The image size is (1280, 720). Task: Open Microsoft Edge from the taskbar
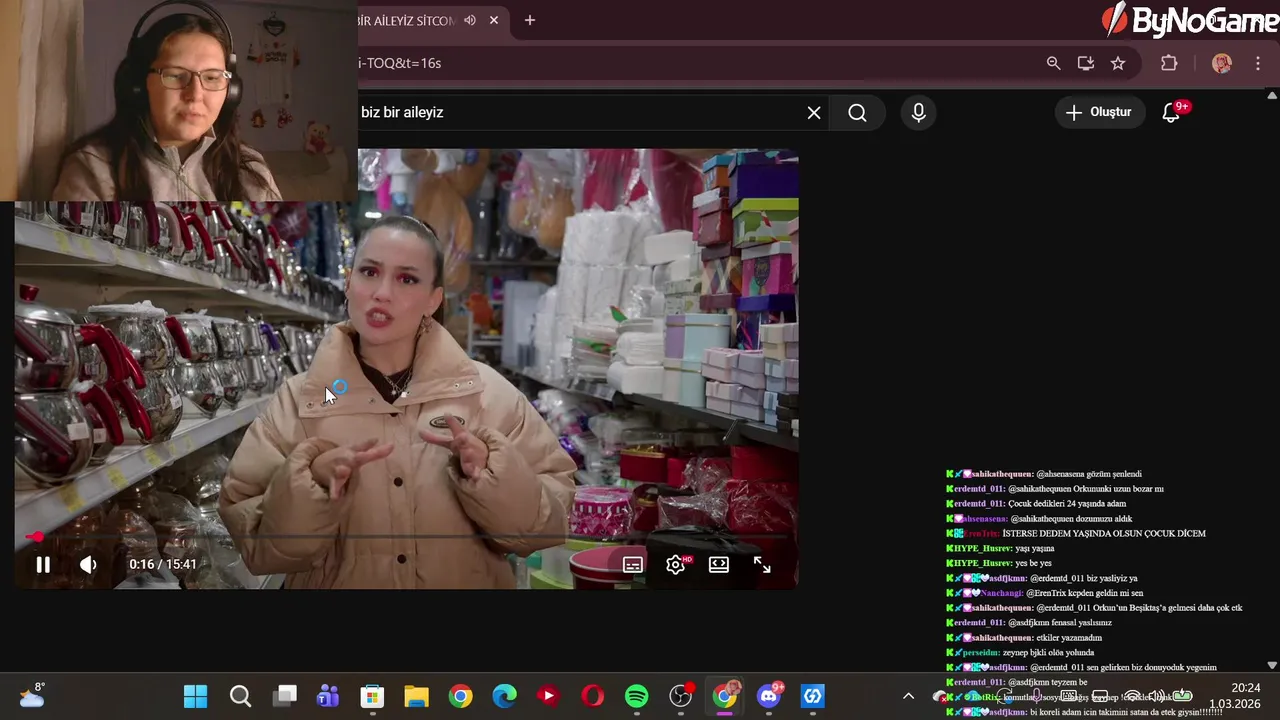point(504,696)
